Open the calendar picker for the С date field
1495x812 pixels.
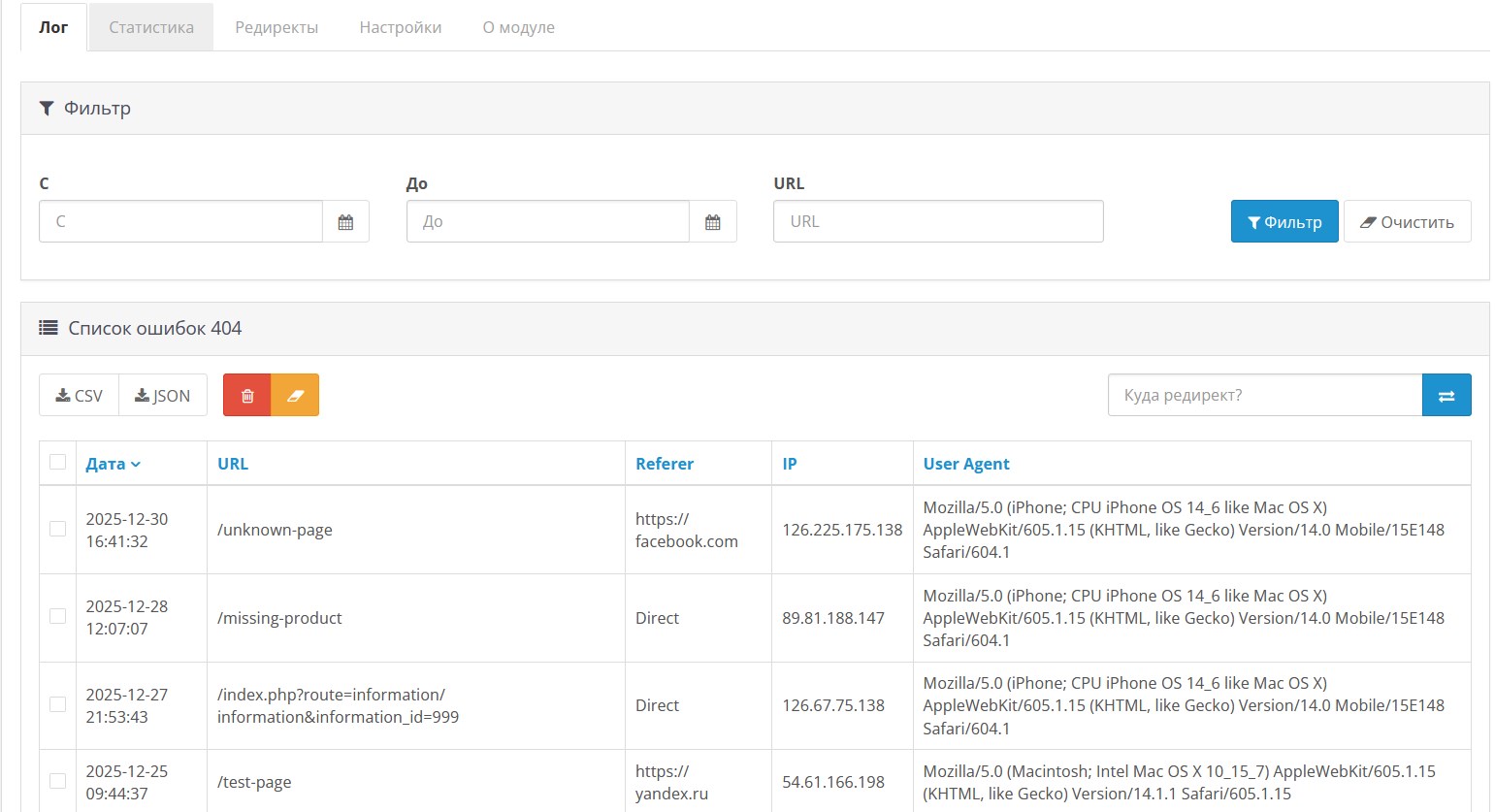[x=345, y=222]
